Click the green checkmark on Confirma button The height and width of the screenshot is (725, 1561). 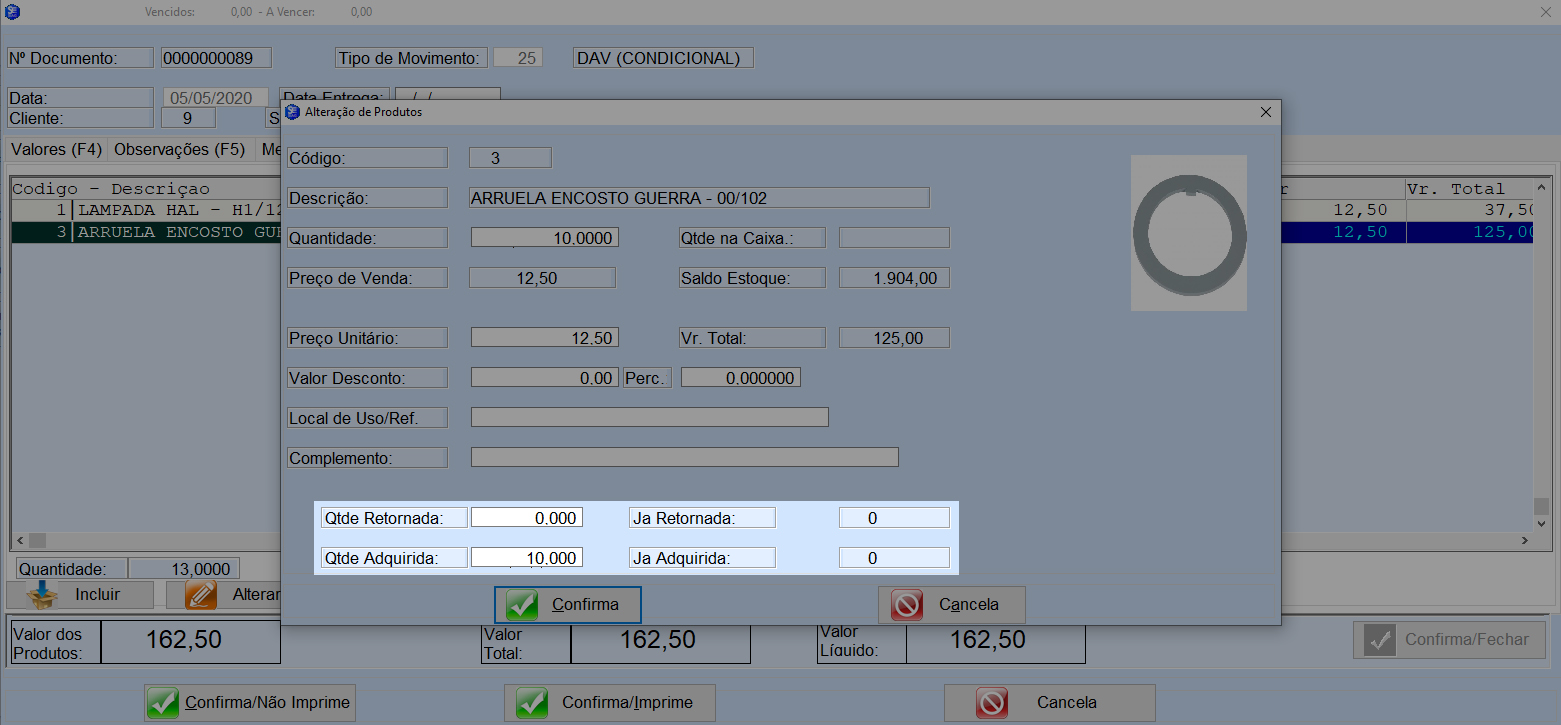[522, 605]
